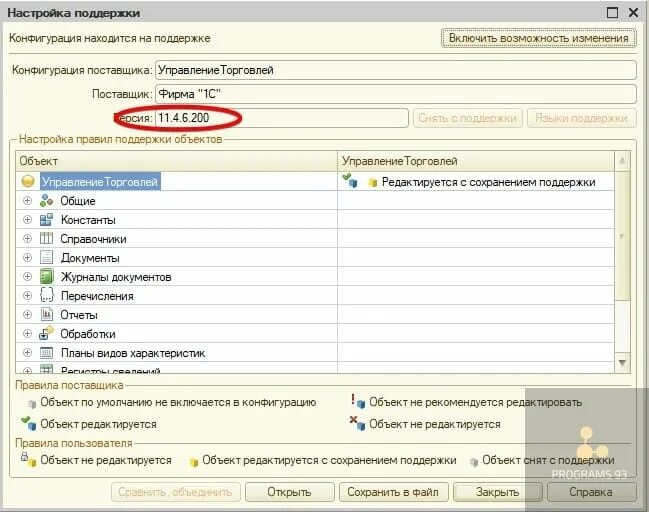The width and height of the screenshot is (649, 512).
Task: Select the Отчеты row label
Action: point(79,315)
